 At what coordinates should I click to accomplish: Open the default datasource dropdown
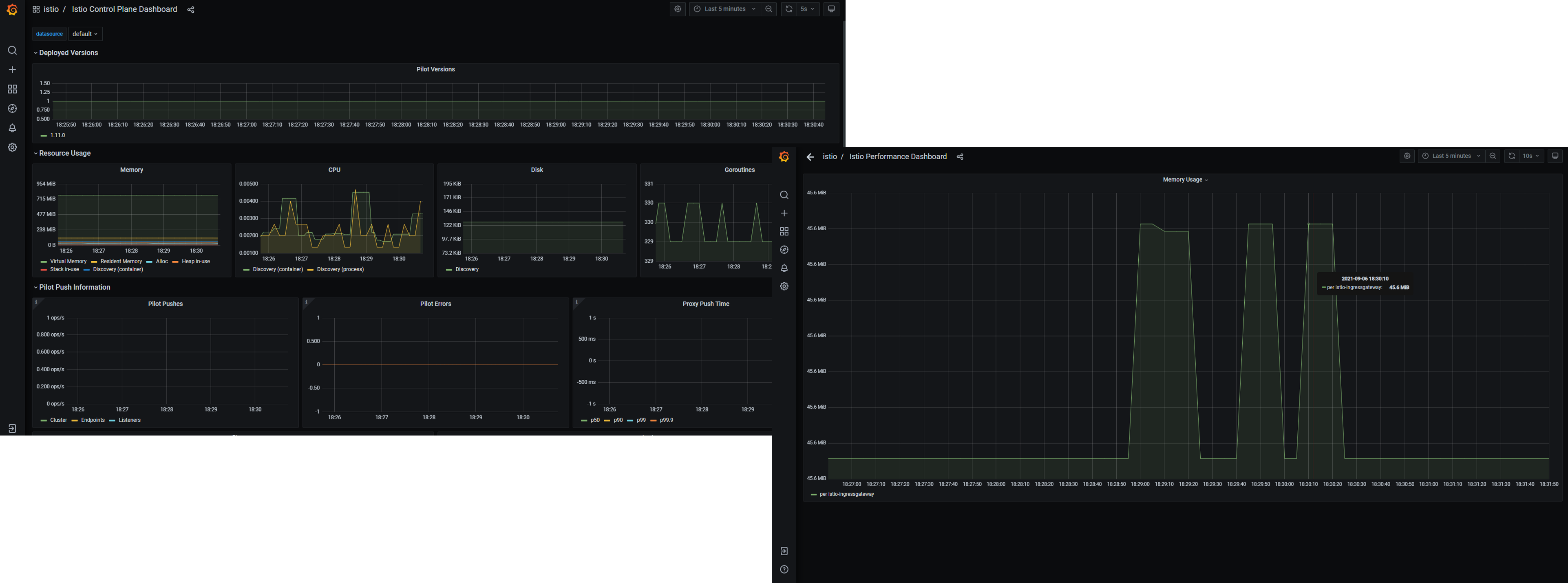pyautogui.click(x=85, y=34)
